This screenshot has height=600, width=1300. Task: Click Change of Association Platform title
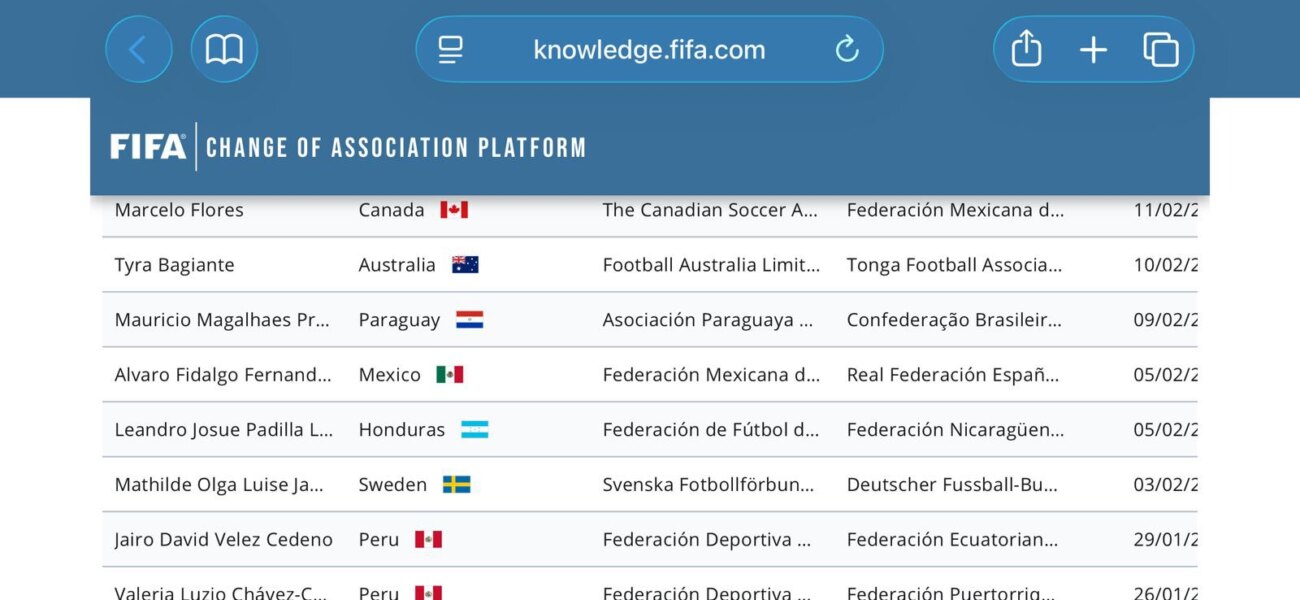tap(395, 148)
